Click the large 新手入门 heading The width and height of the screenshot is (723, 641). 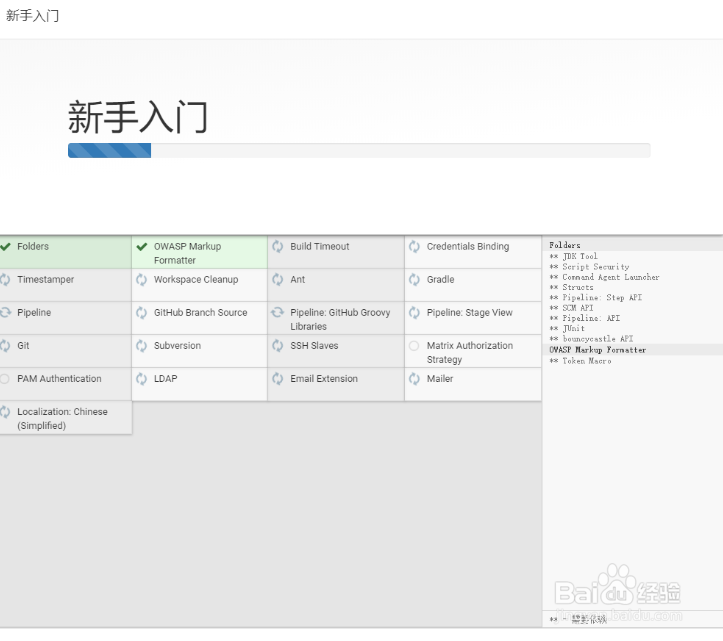pyautogui.click(x=137, y=117)
